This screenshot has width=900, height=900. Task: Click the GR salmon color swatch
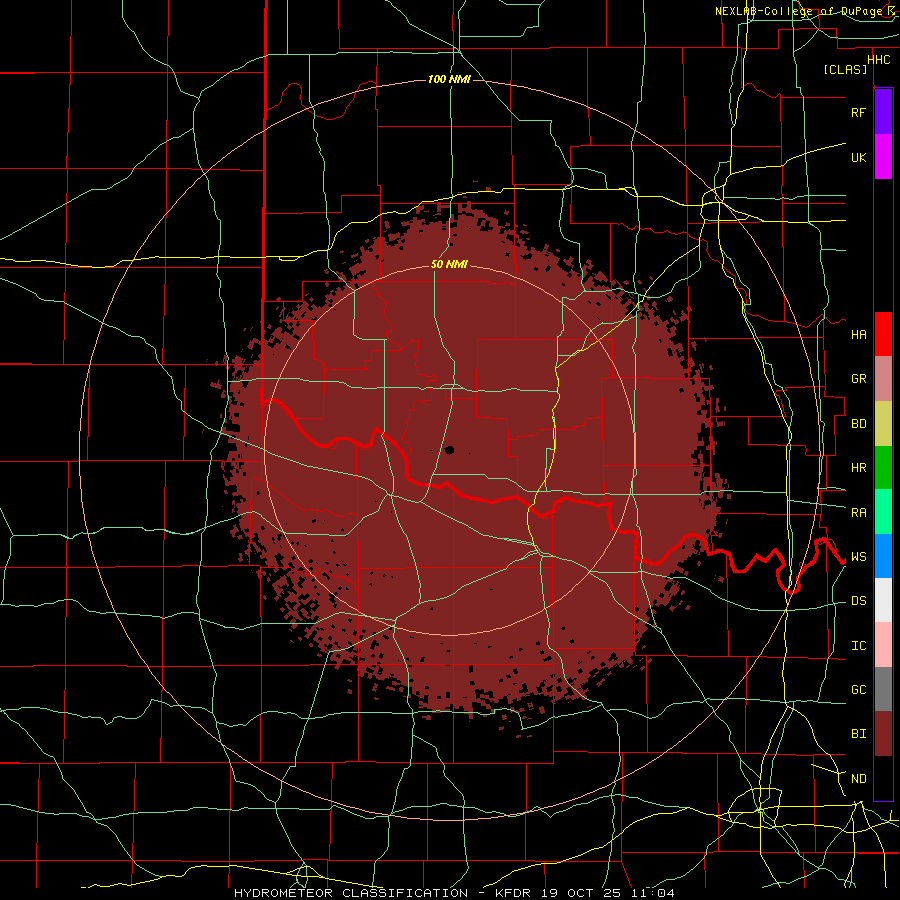pos(883,379)
